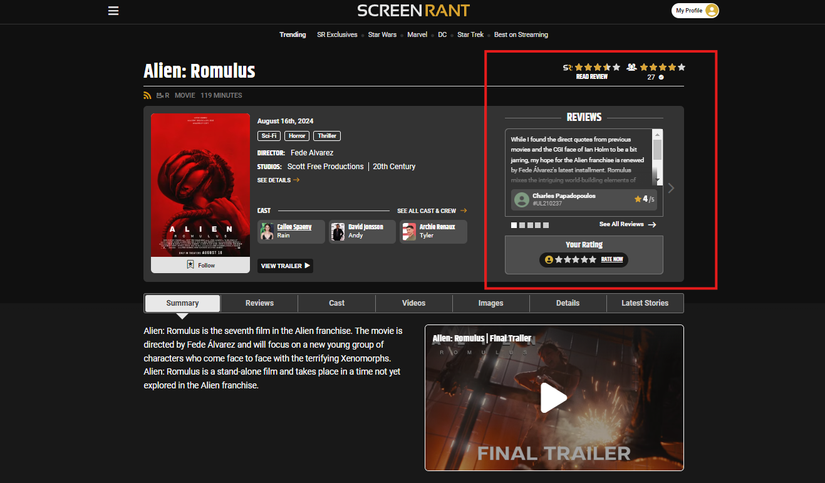Select the Thriller genre tag

pyautogui.click(x=327, y=136)
